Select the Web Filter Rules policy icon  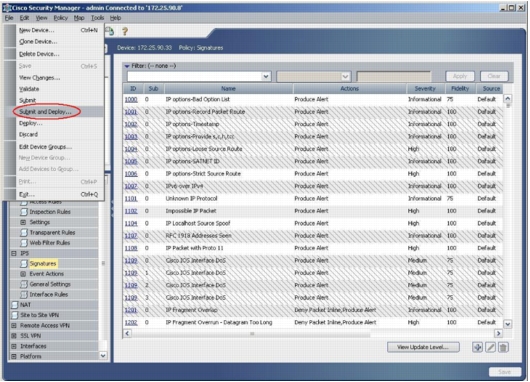coord(24,243)
